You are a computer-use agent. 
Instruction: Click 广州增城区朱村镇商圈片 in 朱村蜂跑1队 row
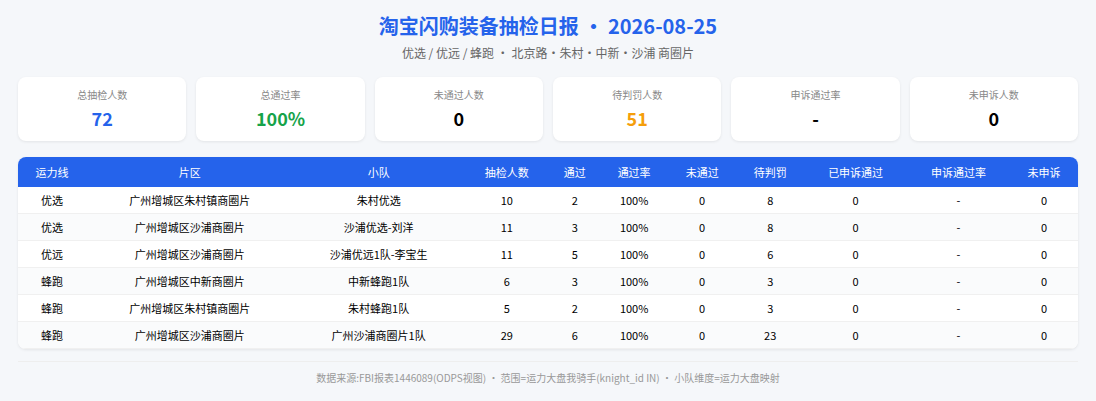pyautogui.click(x=189, y=309)
